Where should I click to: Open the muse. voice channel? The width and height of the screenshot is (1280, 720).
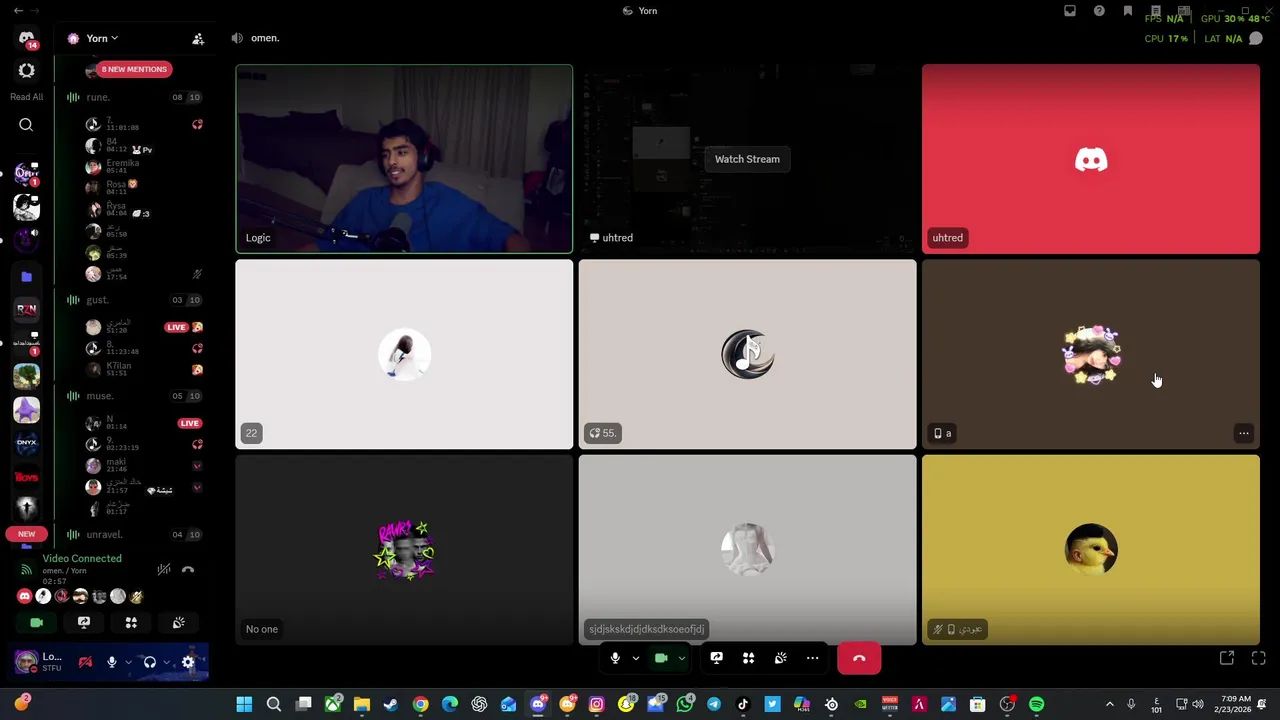[135, 396]
